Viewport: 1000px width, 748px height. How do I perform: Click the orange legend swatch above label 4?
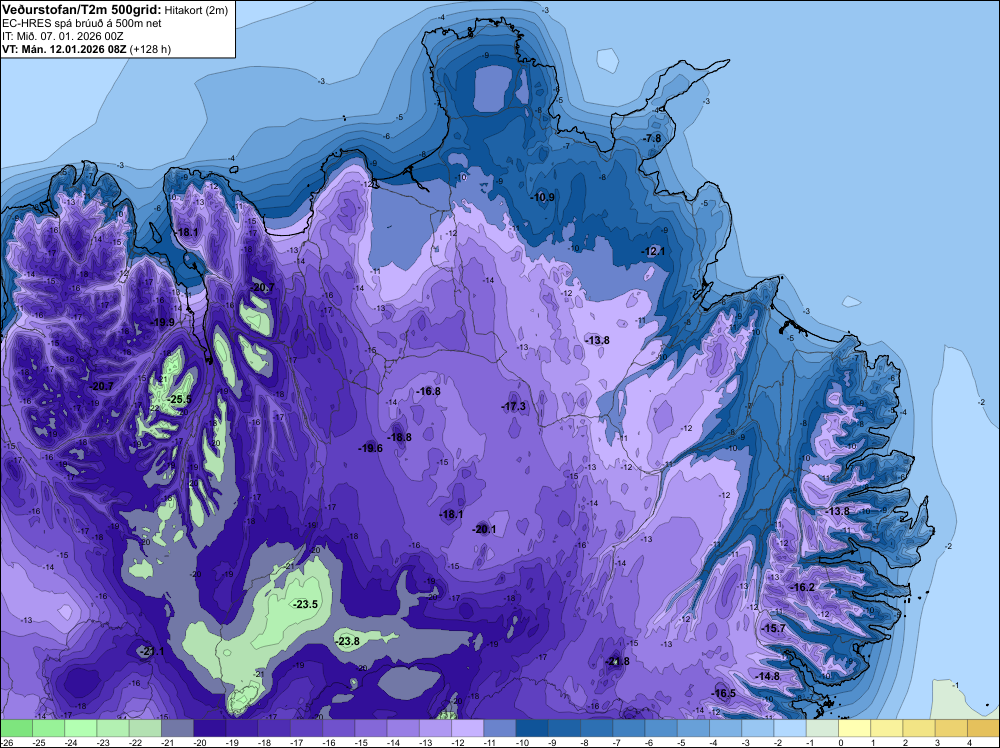(983, 728)
